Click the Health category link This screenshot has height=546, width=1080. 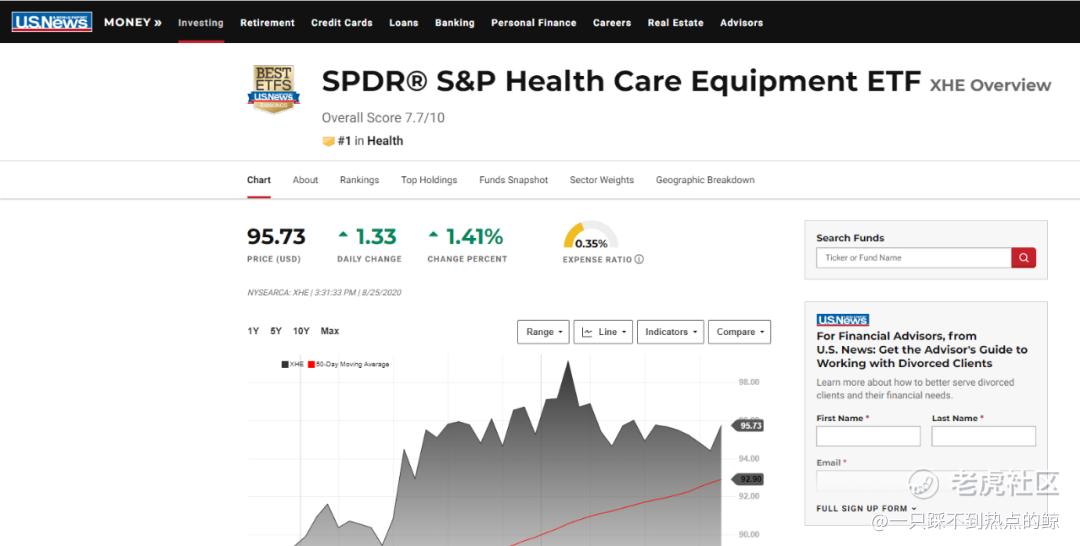[385, 141]
